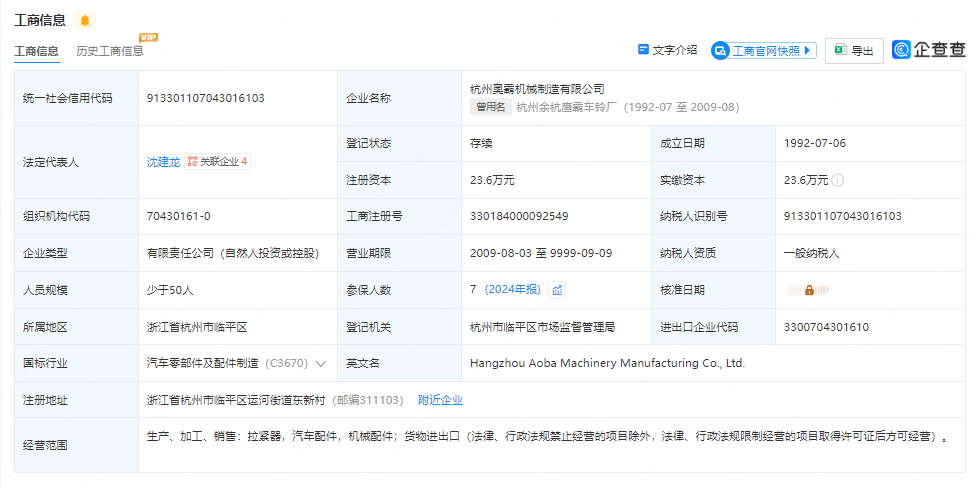
Task: Click the play arrow on 工商官网快照
Action: click(x=808, y=50)
